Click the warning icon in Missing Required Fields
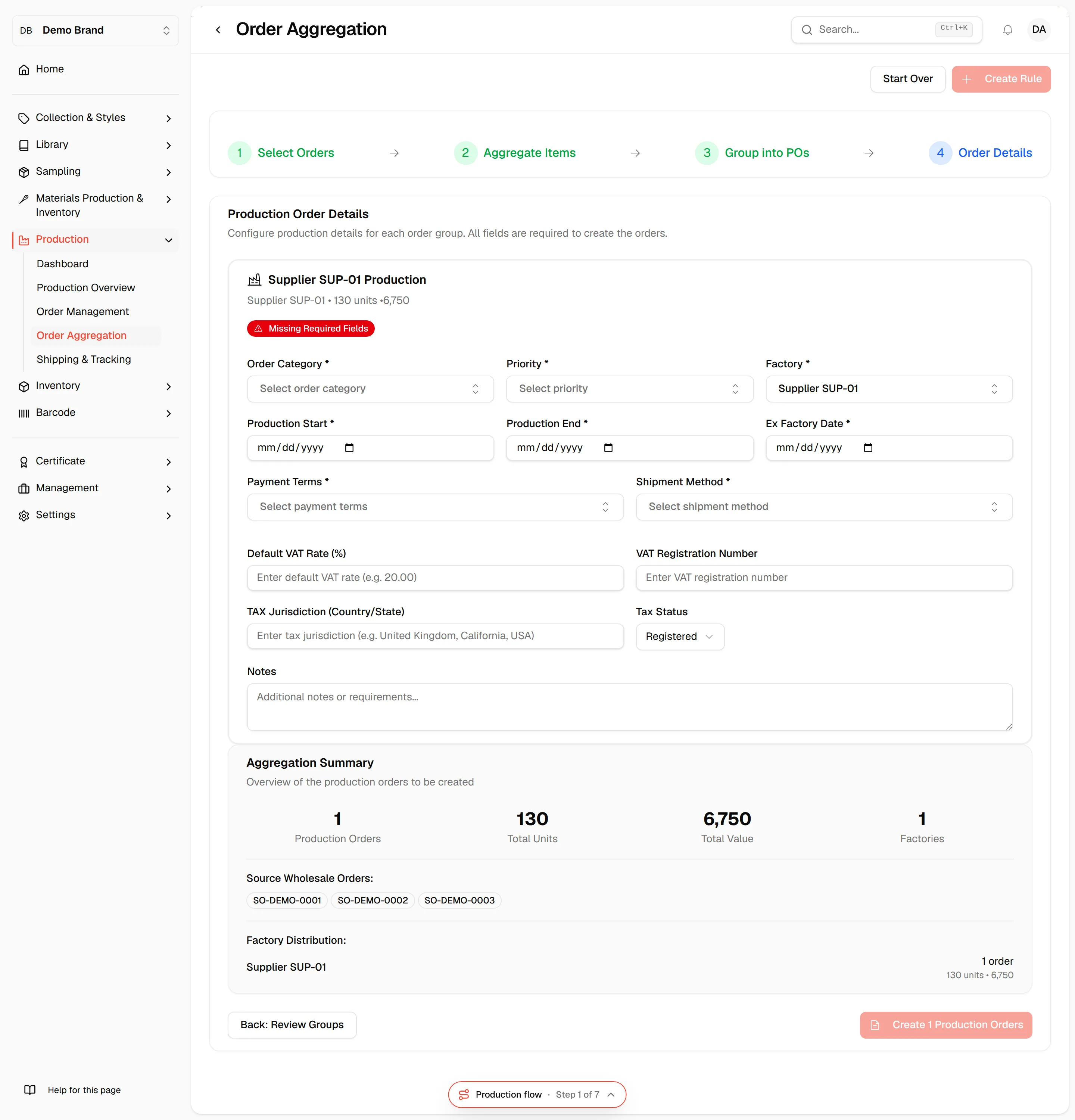 [x=258, y=329]
